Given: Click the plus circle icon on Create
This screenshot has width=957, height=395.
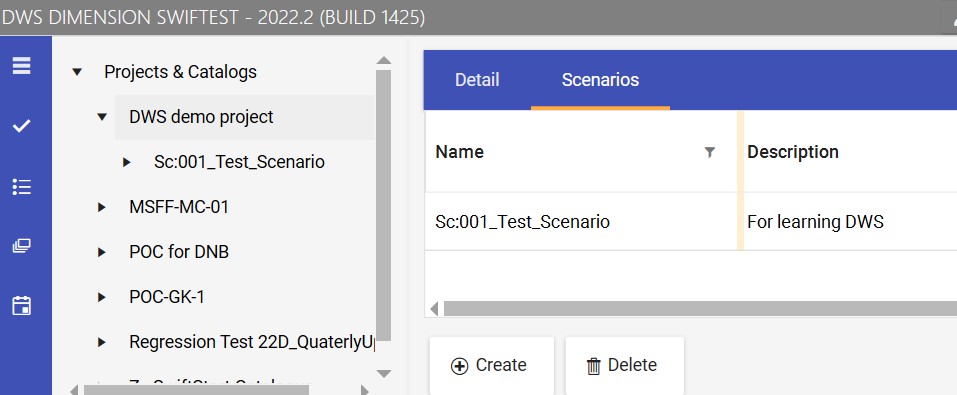Looking at the screenshot, I should tap(459, 366).
